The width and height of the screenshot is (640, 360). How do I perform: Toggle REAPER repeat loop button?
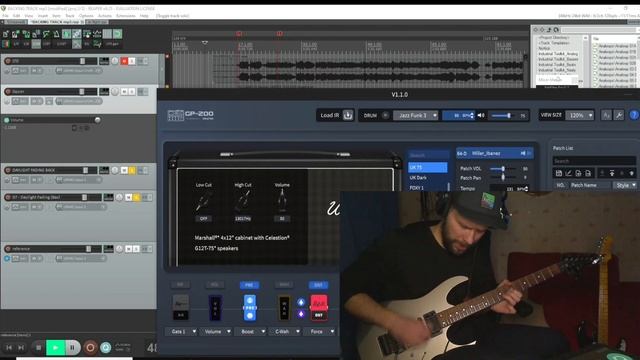tap(106, 347)
